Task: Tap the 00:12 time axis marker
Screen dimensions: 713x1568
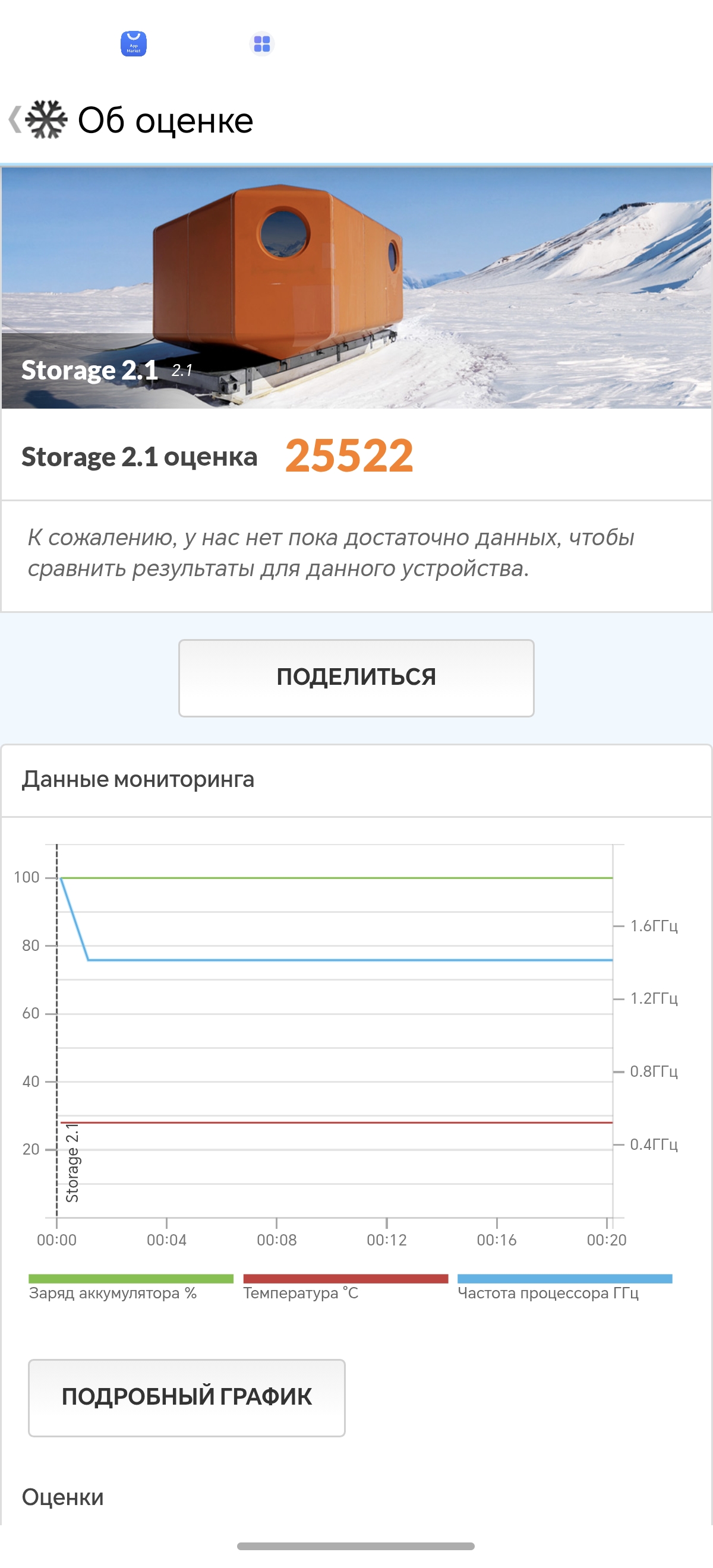Action: coord(387,1240)
